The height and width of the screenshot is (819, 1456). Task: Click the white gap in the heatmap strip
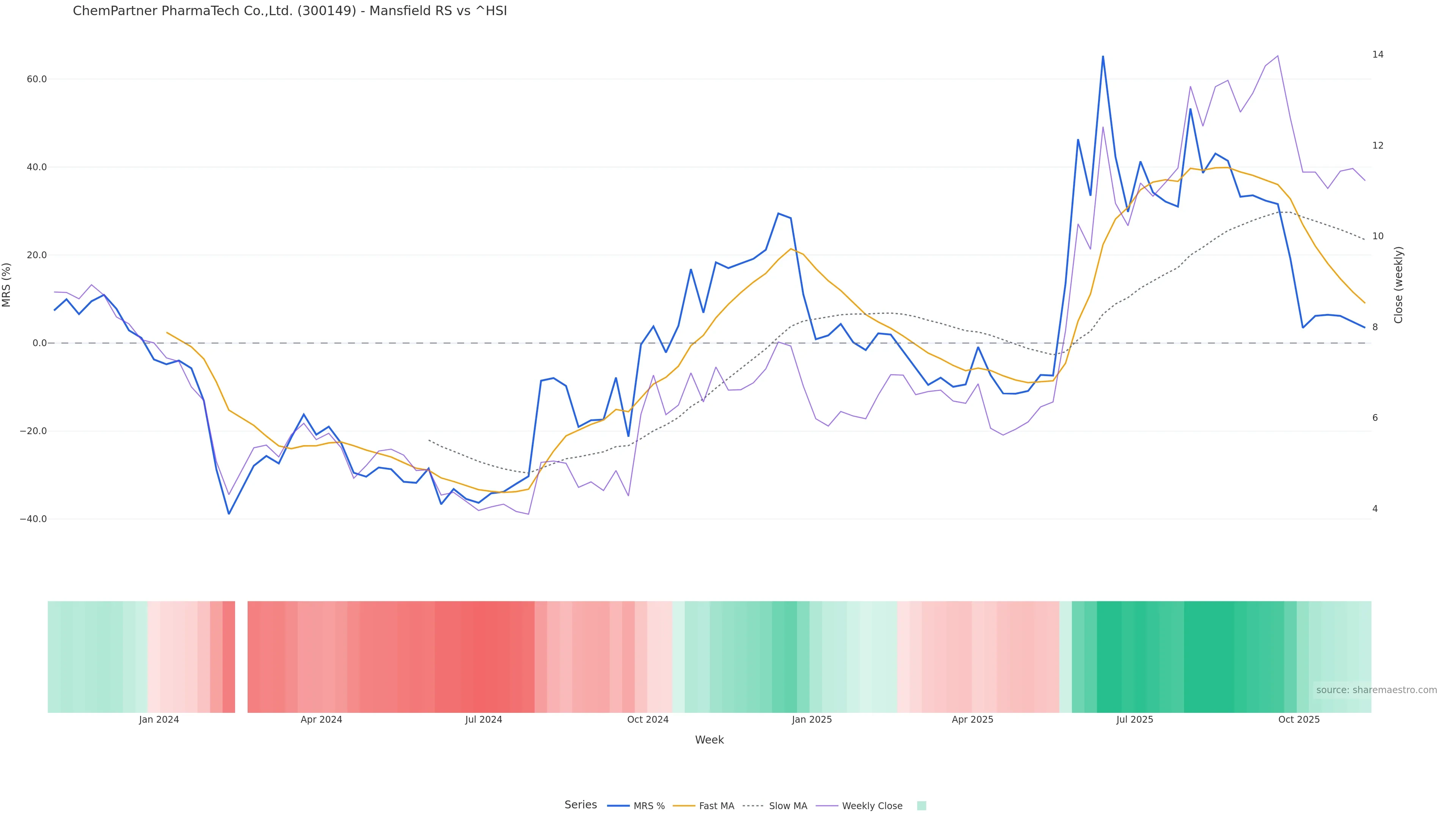pyautogui.click(x=242, y=657)
